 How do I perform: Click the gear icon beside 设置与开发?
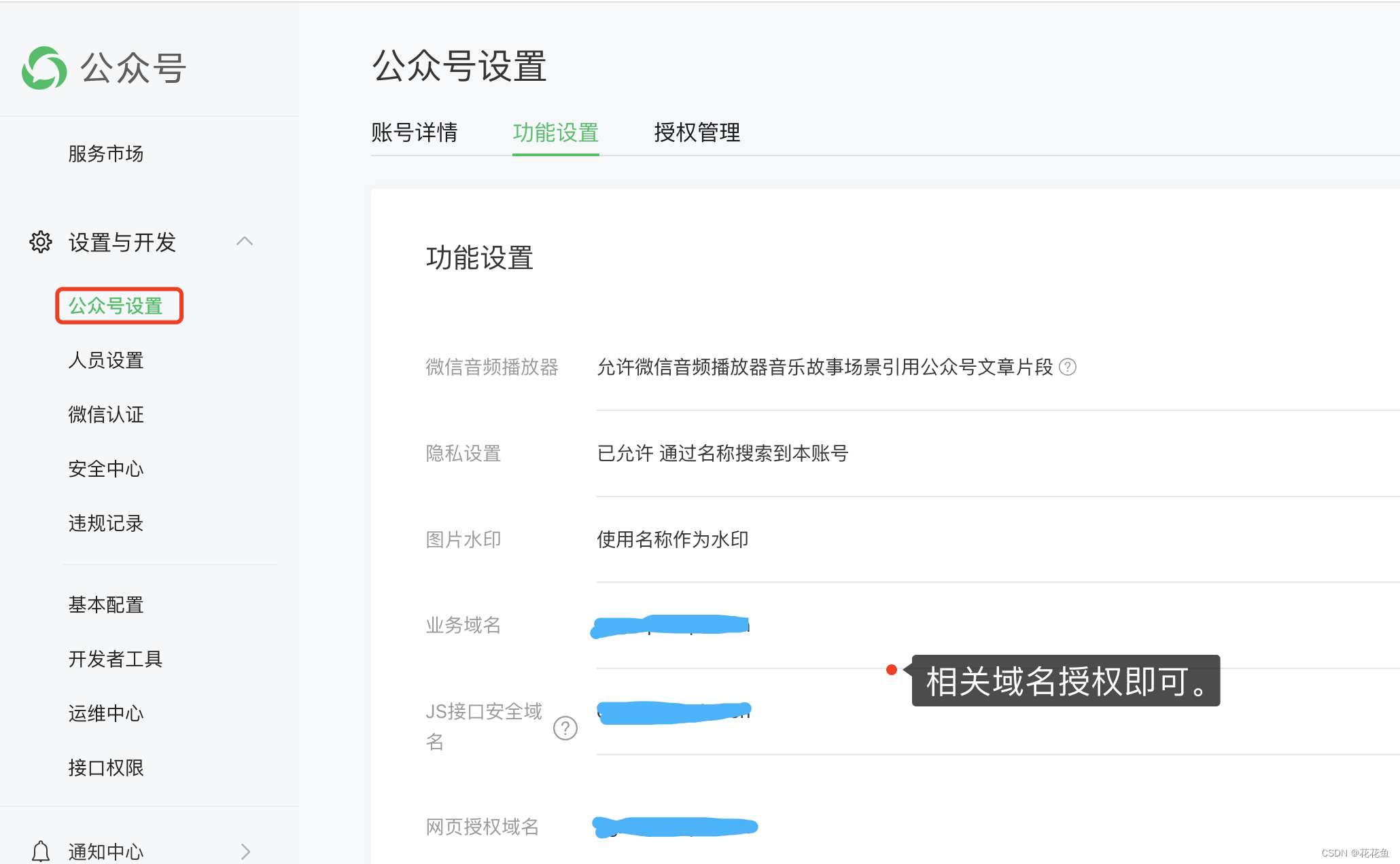point(41,242)
